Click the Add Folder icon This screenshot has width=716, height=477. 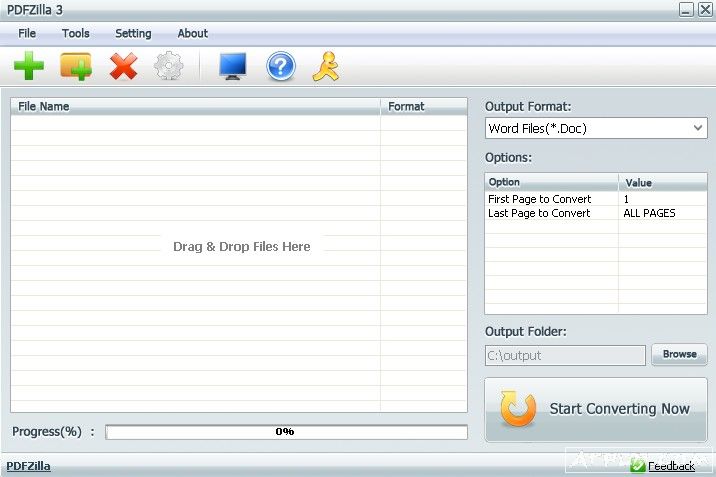pyautogui.click(x=76, y=67)
